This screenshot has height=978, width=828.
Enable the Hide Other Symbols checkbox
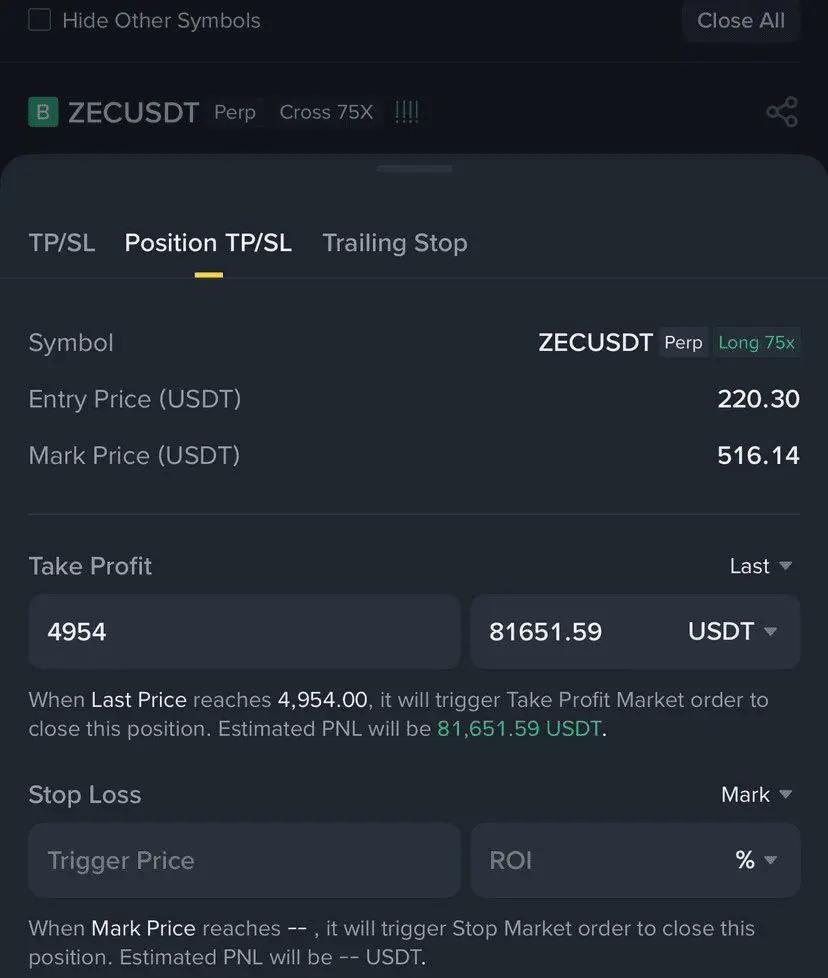coord(40,20)
